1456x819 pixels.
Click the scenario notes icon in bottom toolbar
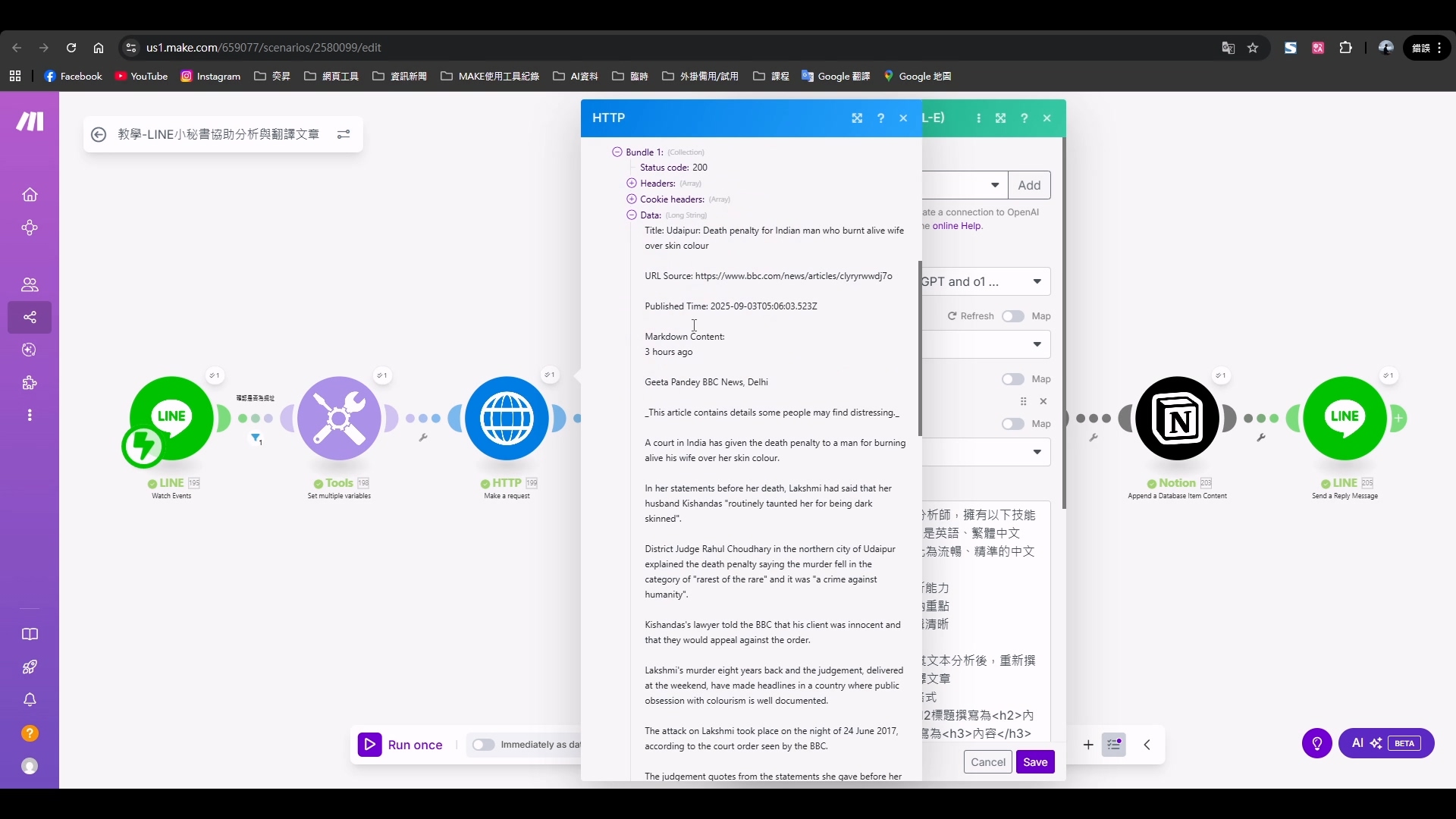(x=1114, y=745)
